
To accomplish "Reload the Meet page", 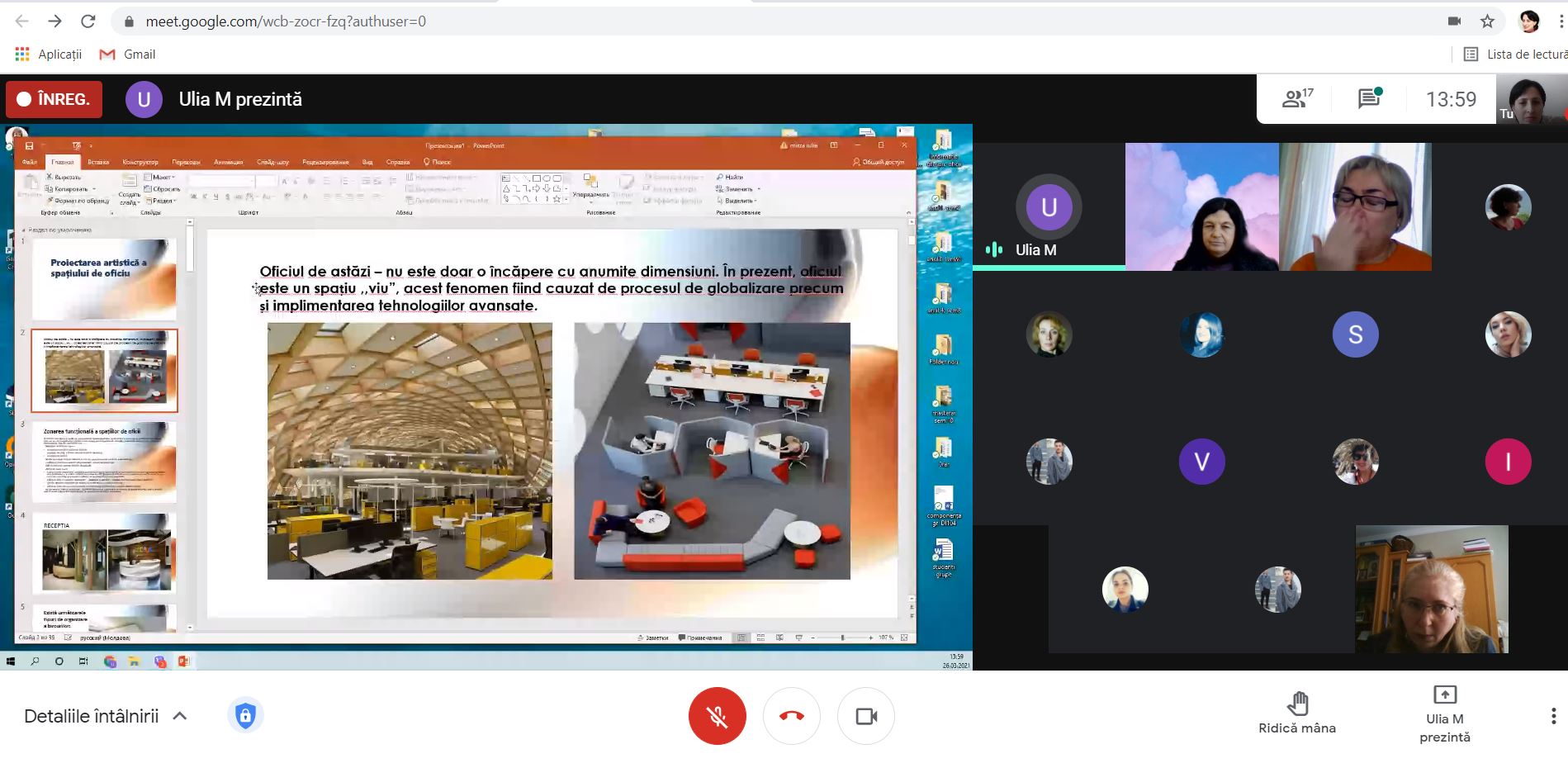I will pos(88,21).
